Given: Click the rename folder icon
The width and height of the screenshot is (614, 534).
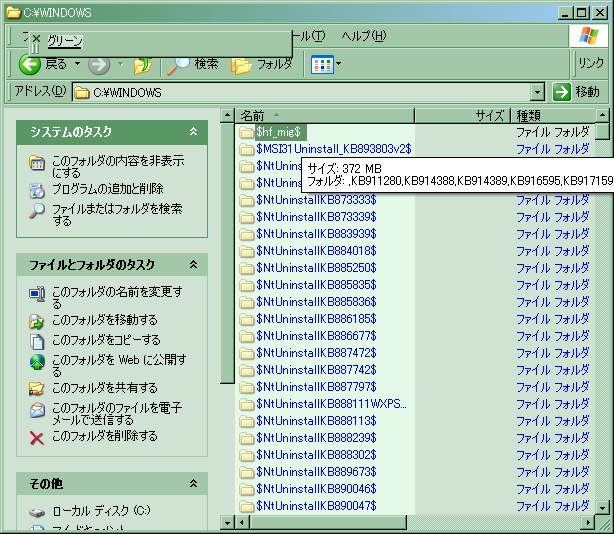Looking at the screenshot, I should click(37, 294).
